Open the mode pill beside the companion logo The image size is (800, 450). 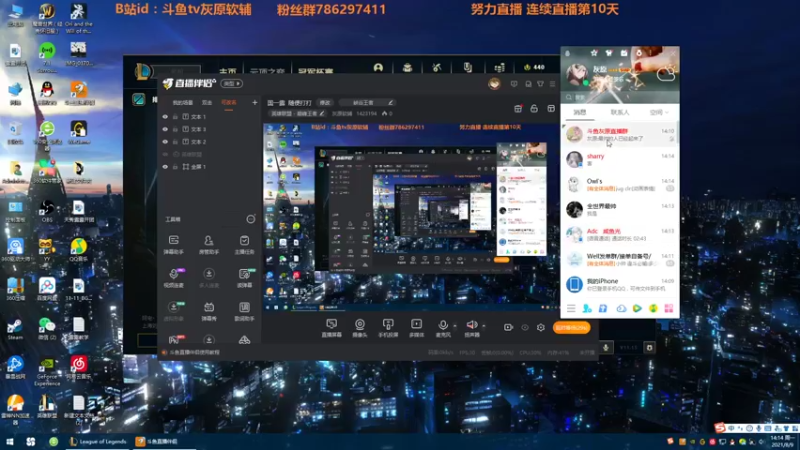pyautogui.click(x=232, y=84)
